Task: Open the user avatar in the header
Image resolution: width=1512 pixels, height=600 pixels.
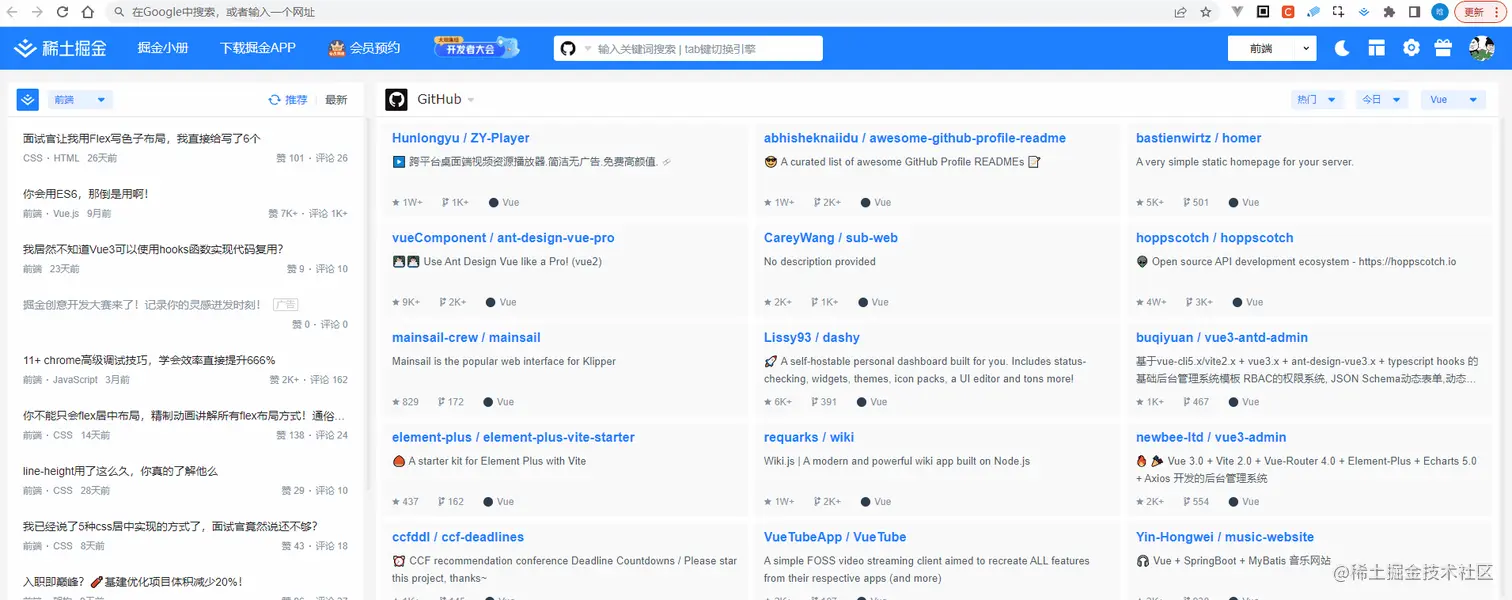Action: click(1481, 48)
